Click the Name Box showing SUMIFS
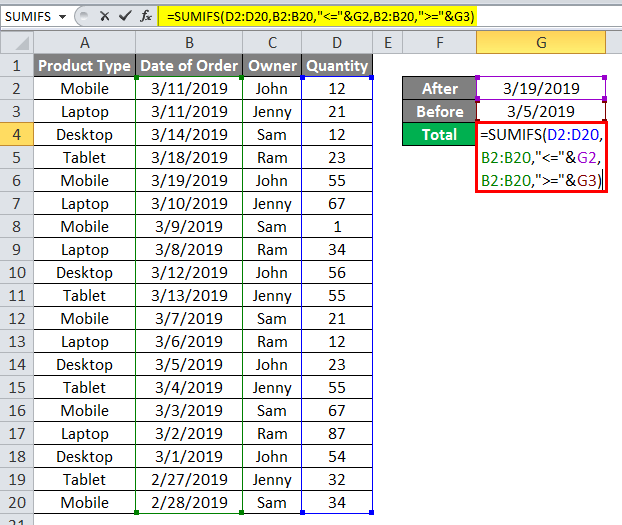Image resolution: width=622 pixels, height=525 pixels. tap(29, 17)
